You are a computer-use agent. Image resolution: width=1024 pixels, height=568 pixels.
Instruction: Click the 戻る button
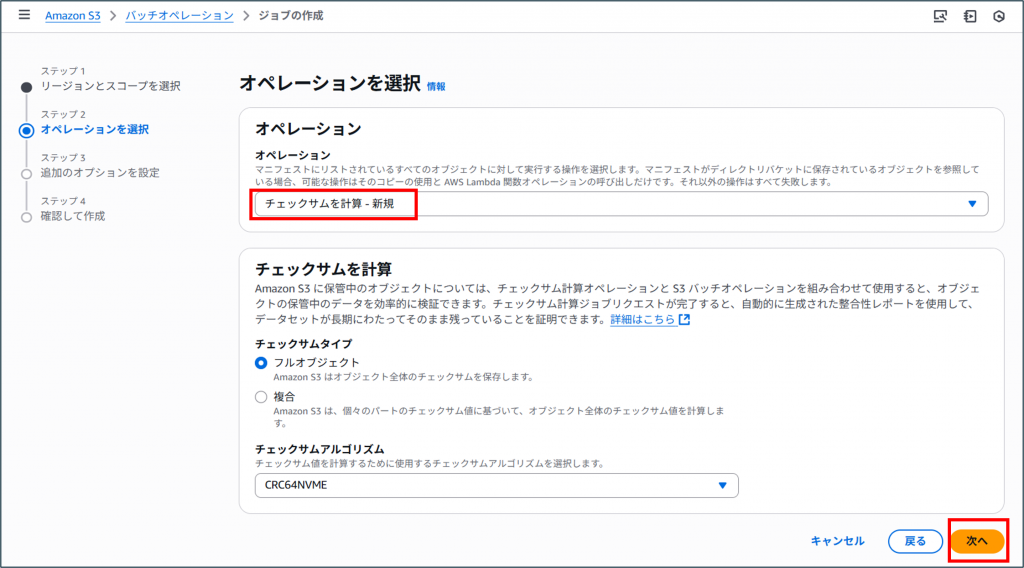(915, 541)
